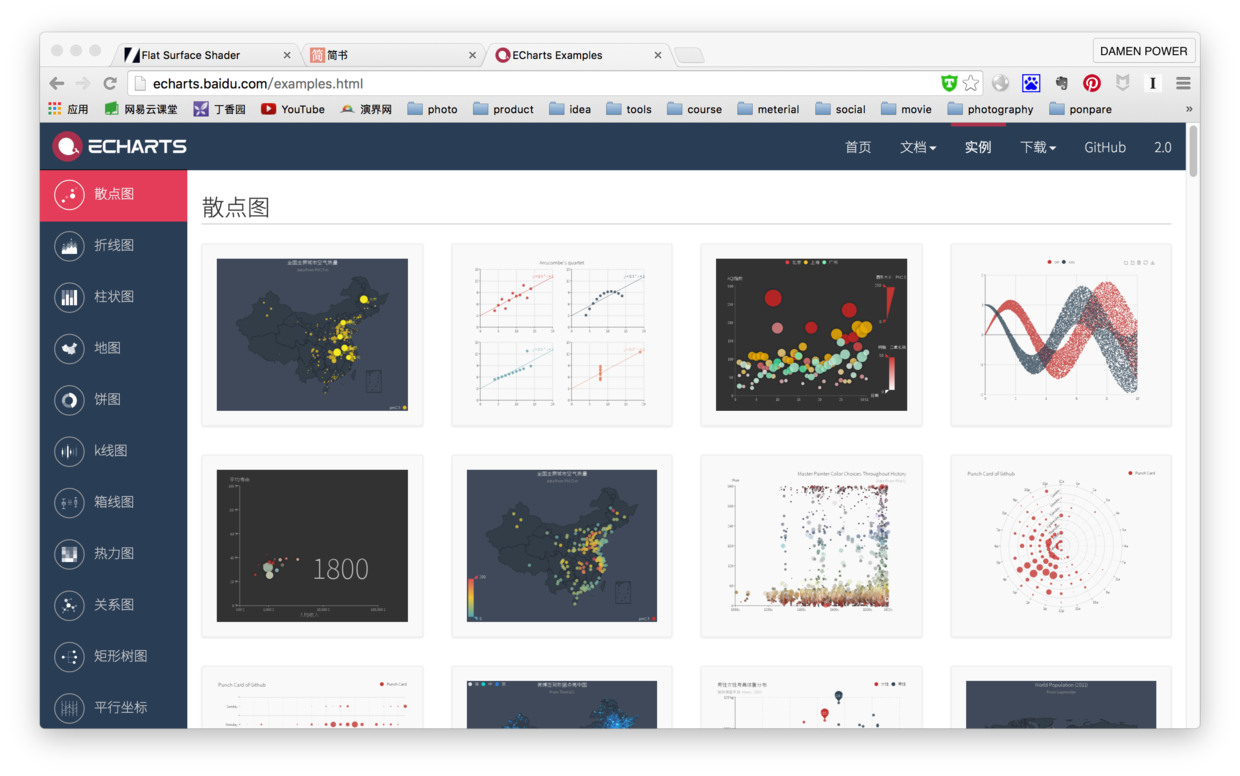This screenshot has height=776, width=1240.
Task: Open the 应用 apps bookmark icon
Action: 68,109
